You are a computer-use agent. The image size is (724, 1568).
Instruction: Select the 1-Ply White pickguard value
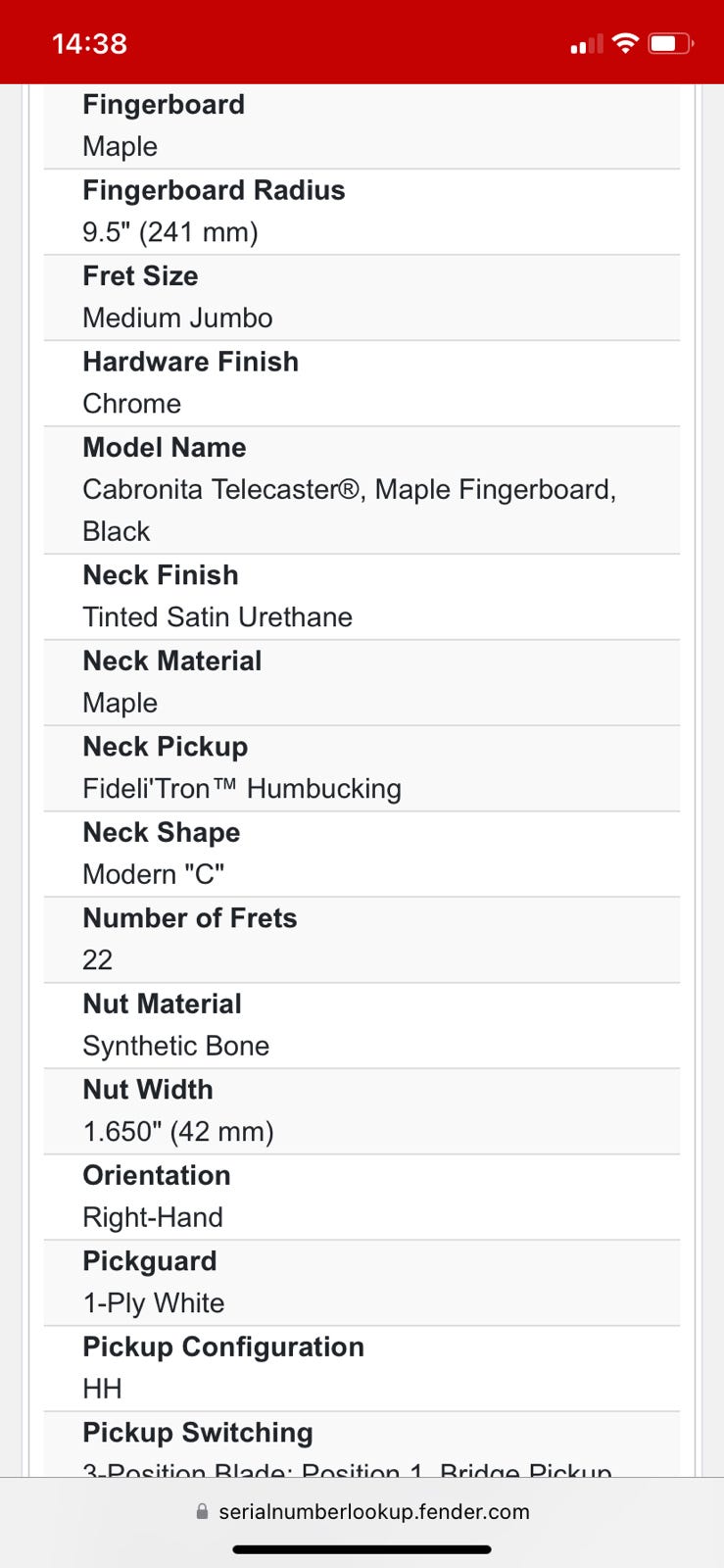[x=154, y=1303]
